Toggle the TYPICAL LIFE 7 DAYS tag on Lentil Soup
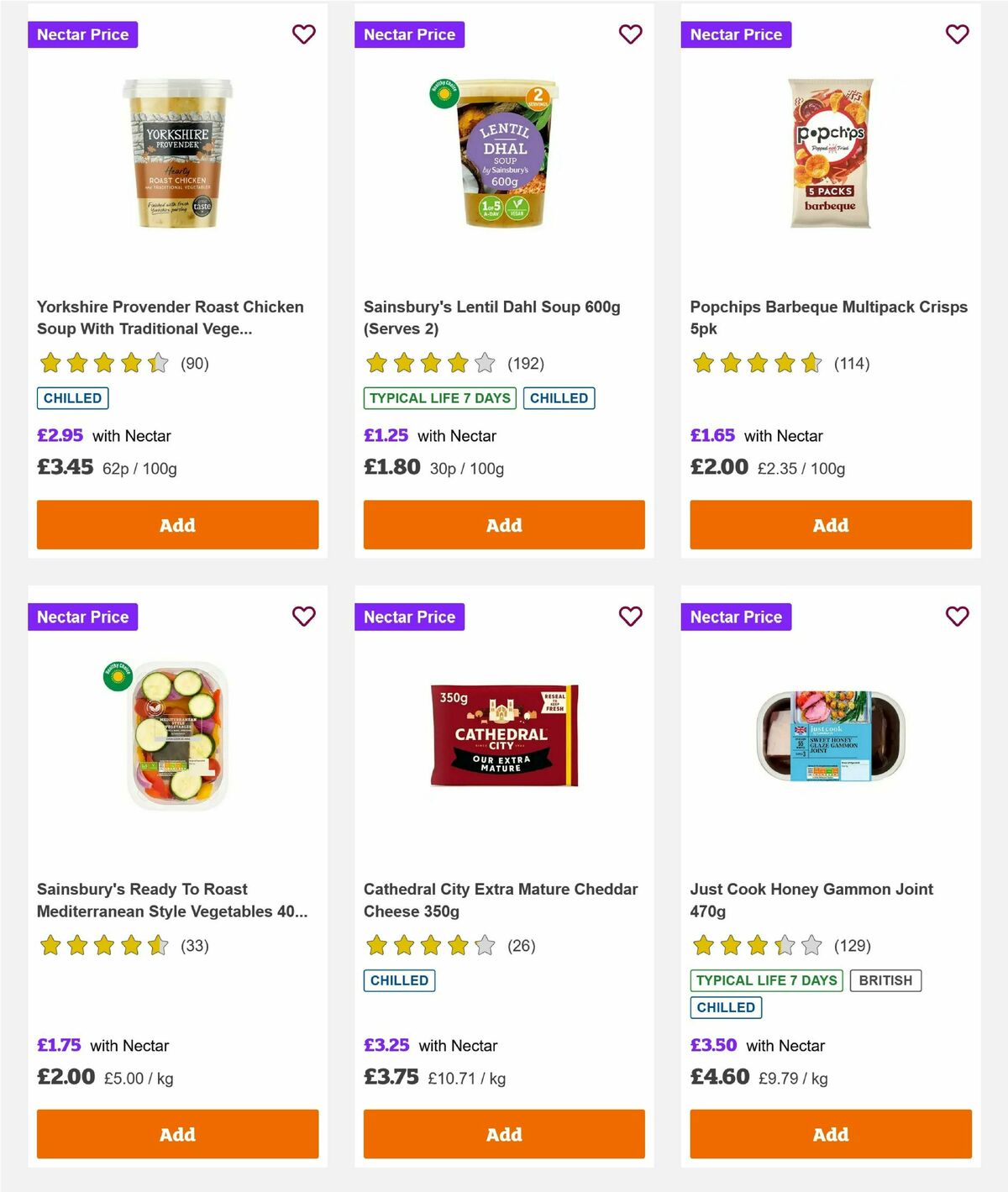 click(439, 398)
